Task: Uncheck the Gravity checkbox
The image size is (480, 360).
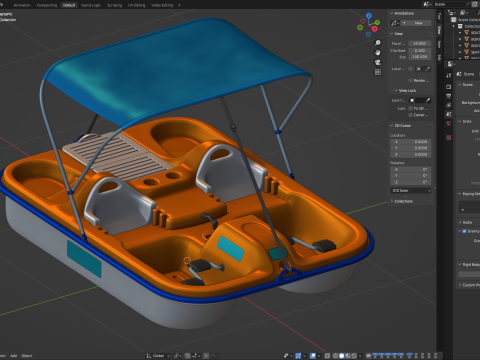Action: pyautogui.click(x=464, y=231)
